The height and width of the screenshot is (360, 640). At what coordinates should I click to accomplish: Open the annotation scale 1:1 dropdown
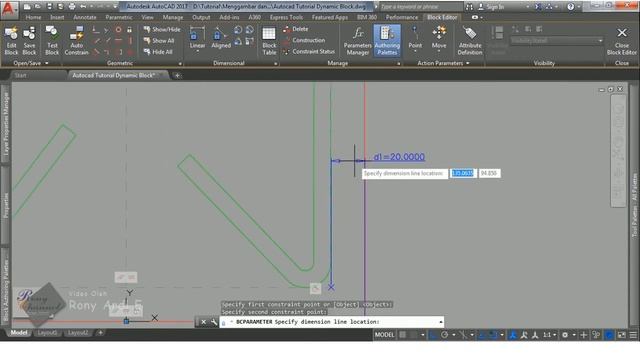549,335
